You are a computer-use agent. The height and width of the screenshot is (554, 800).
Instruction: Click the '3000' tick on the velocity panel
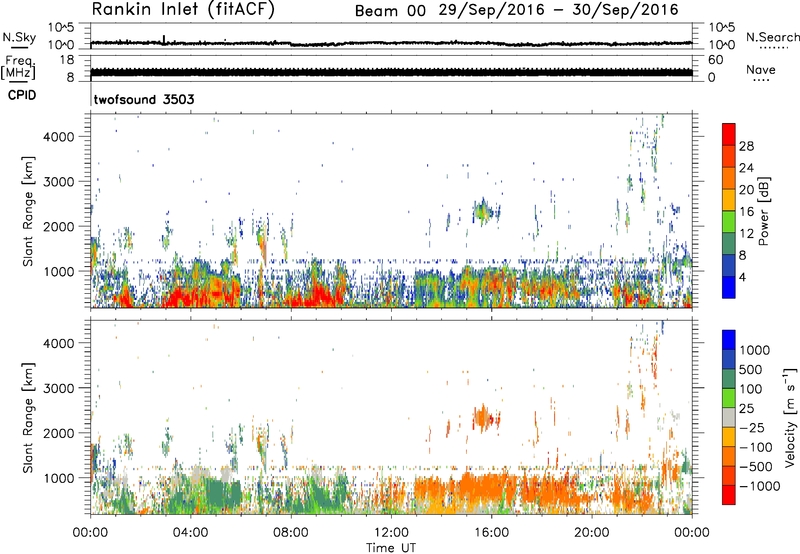[59, 388]
